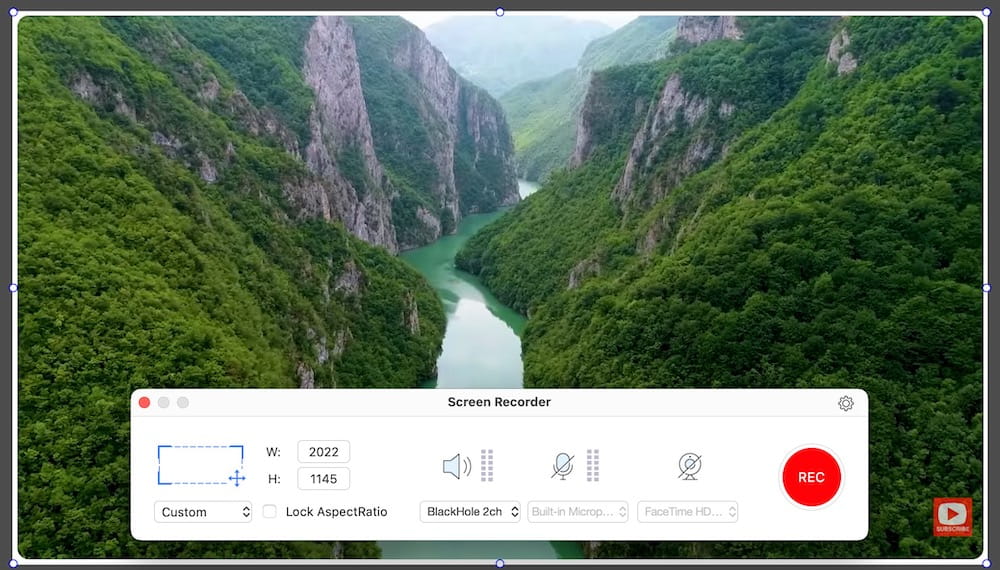
Task: Open the BlackHole 2ch audio source dropdown
Action: point(470,511)
